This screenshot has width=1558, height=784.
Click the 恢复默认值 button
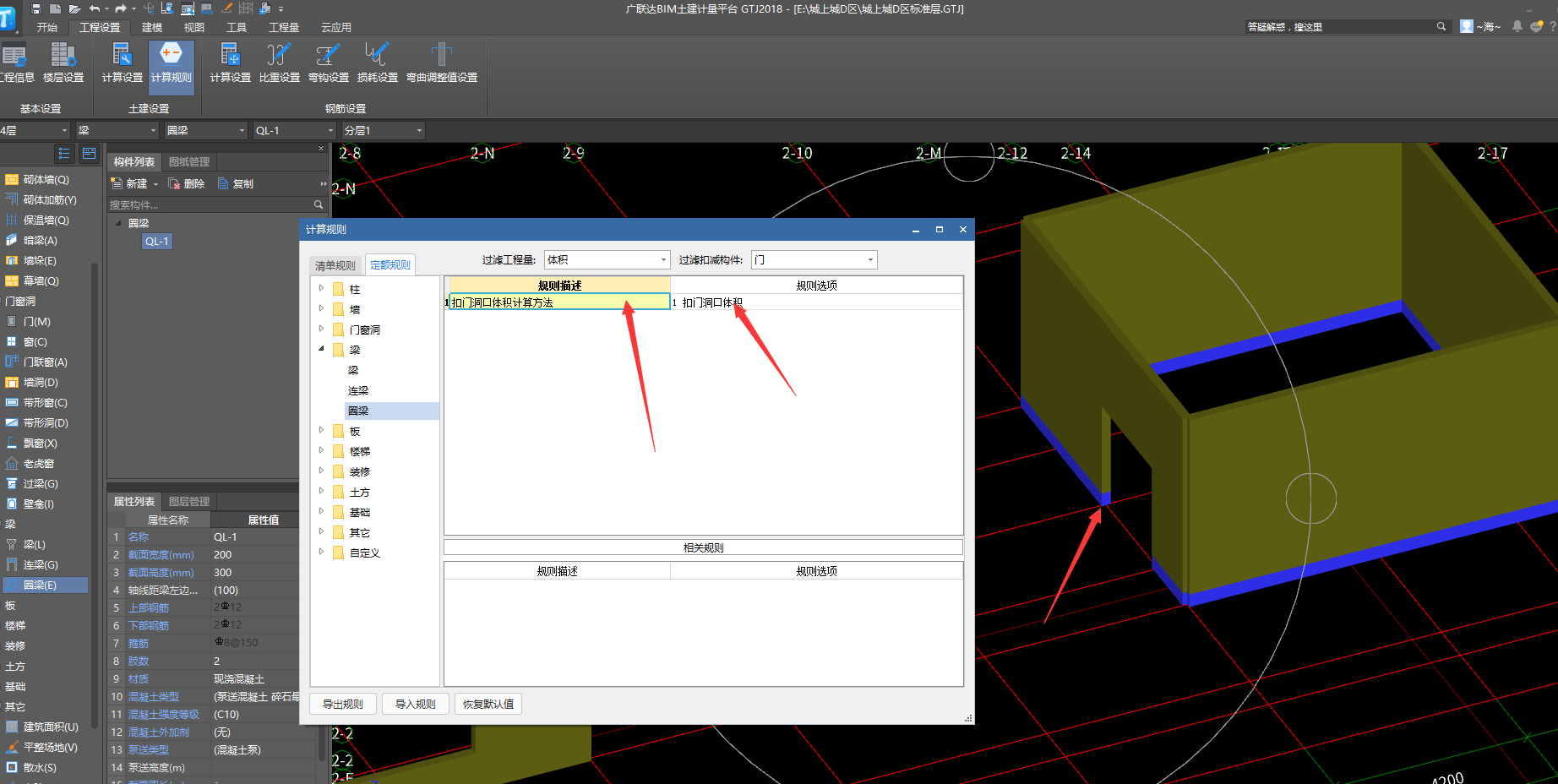pyautogui.click(x=488, y=704)
